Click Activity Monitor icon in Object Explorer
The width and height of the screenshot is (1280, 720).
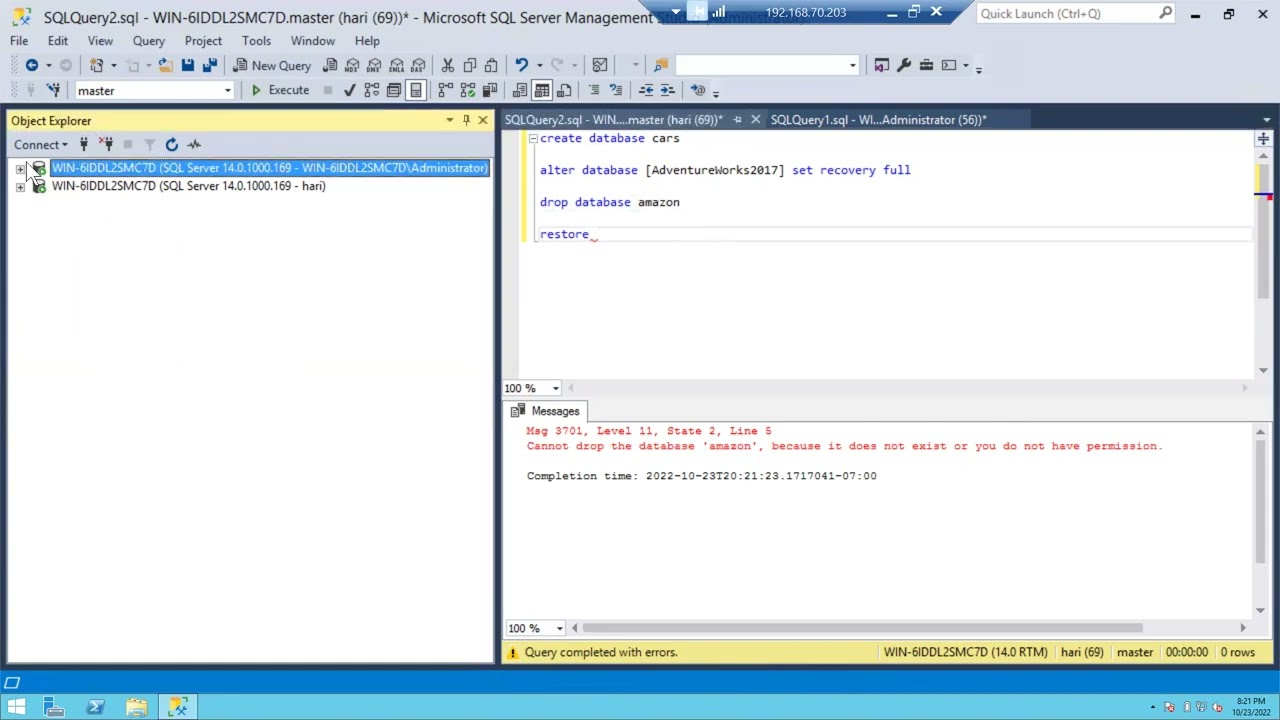tap(194, 144)
